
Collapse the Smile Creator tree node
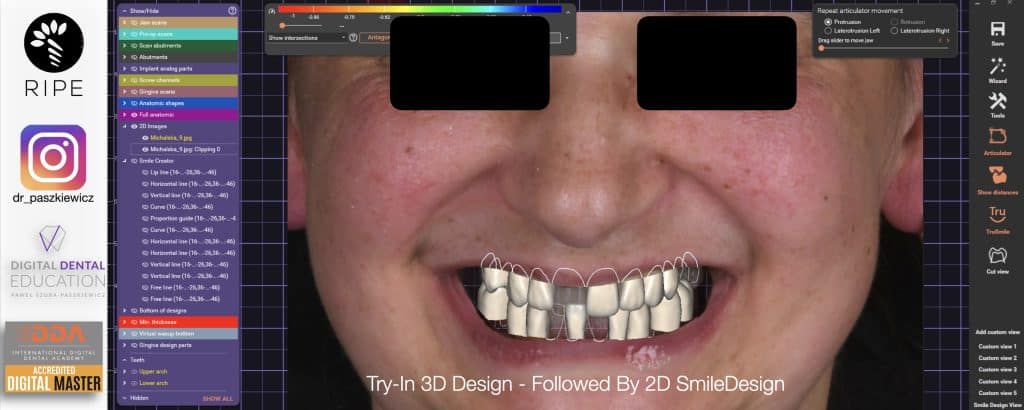[124, 160]
